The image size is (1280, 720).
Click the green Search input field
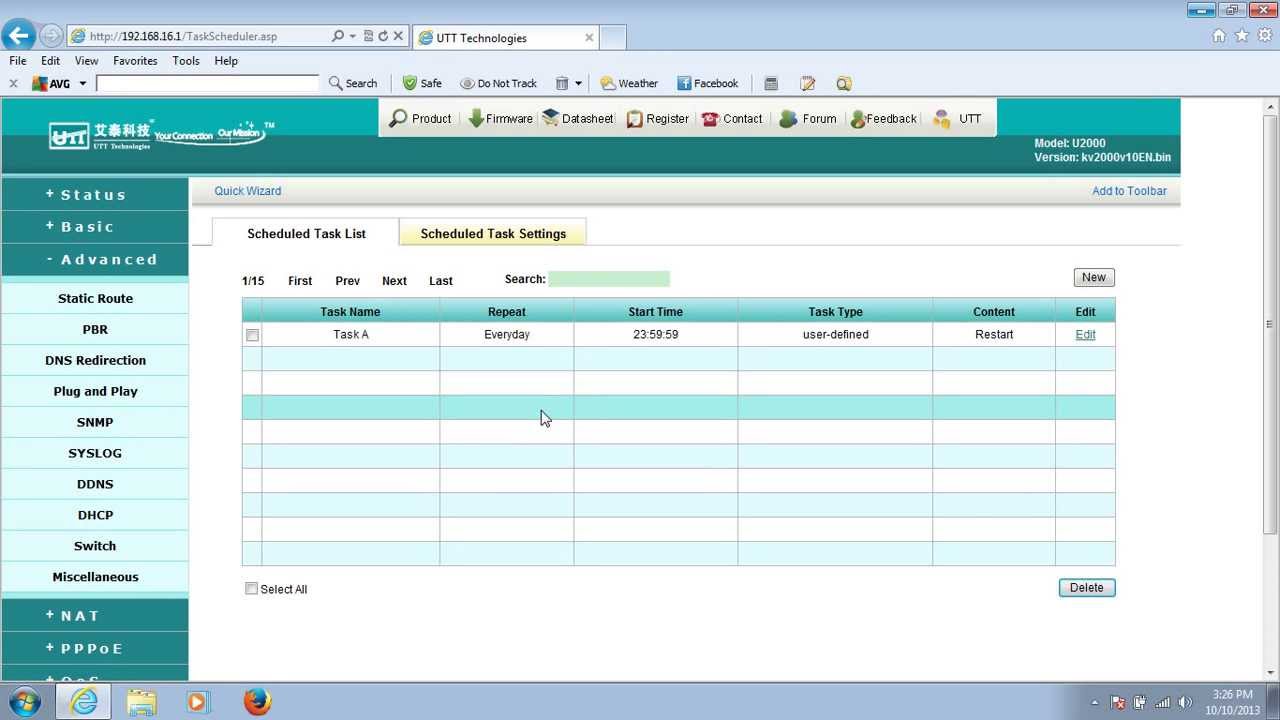point(609,279)
